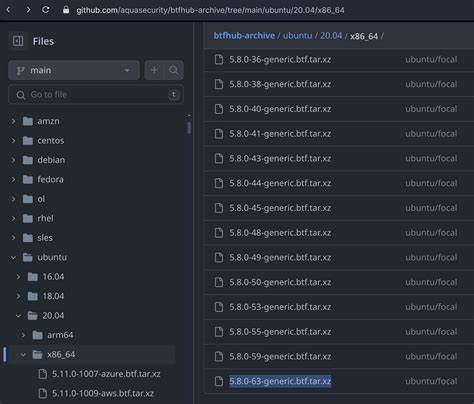Viewport: 474px width, 404px height.
Task: Select the rhel folder in tree
Action: [45, 218]
